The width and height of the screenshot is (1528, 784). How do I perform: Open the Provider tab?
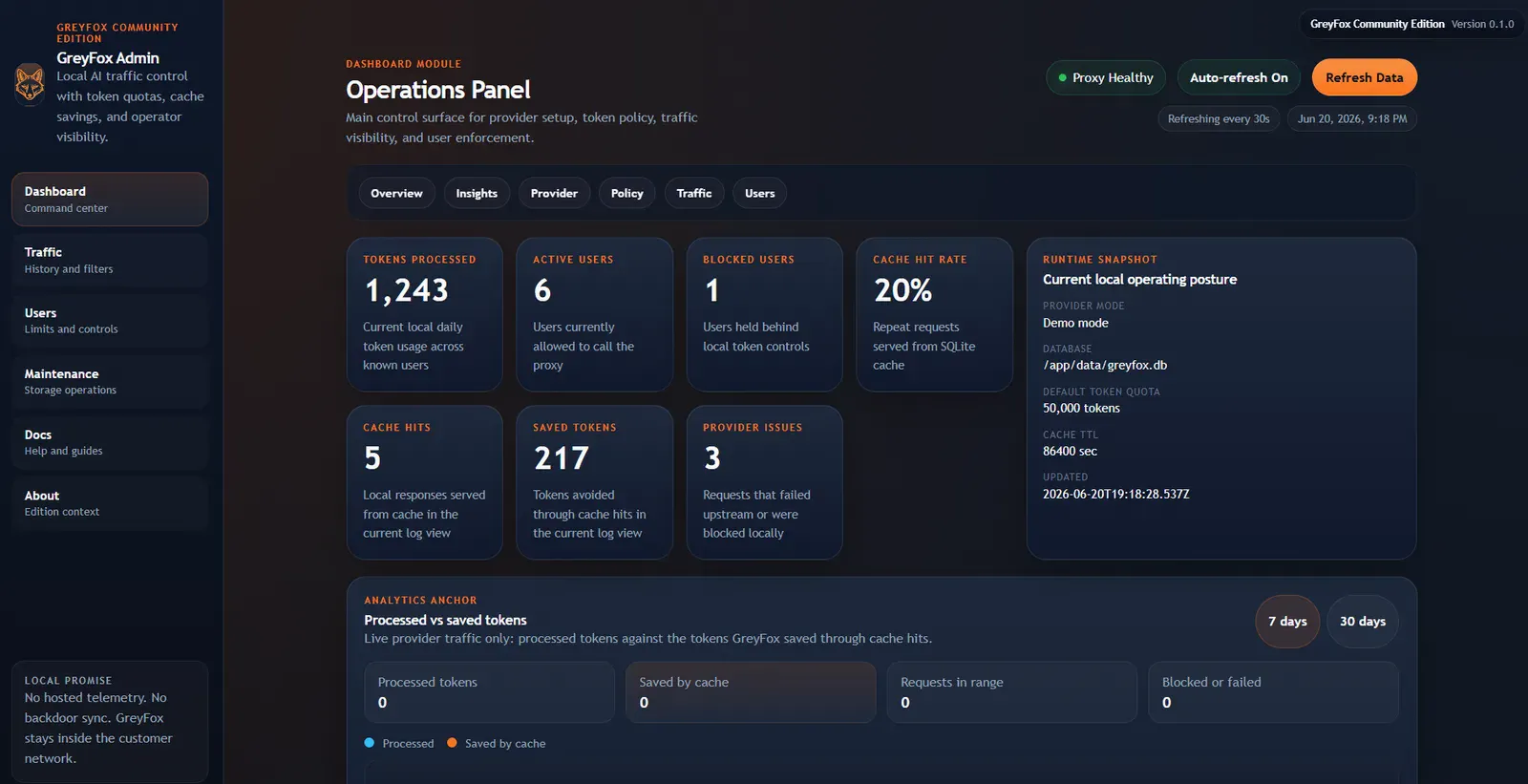[x=554, y=193]
